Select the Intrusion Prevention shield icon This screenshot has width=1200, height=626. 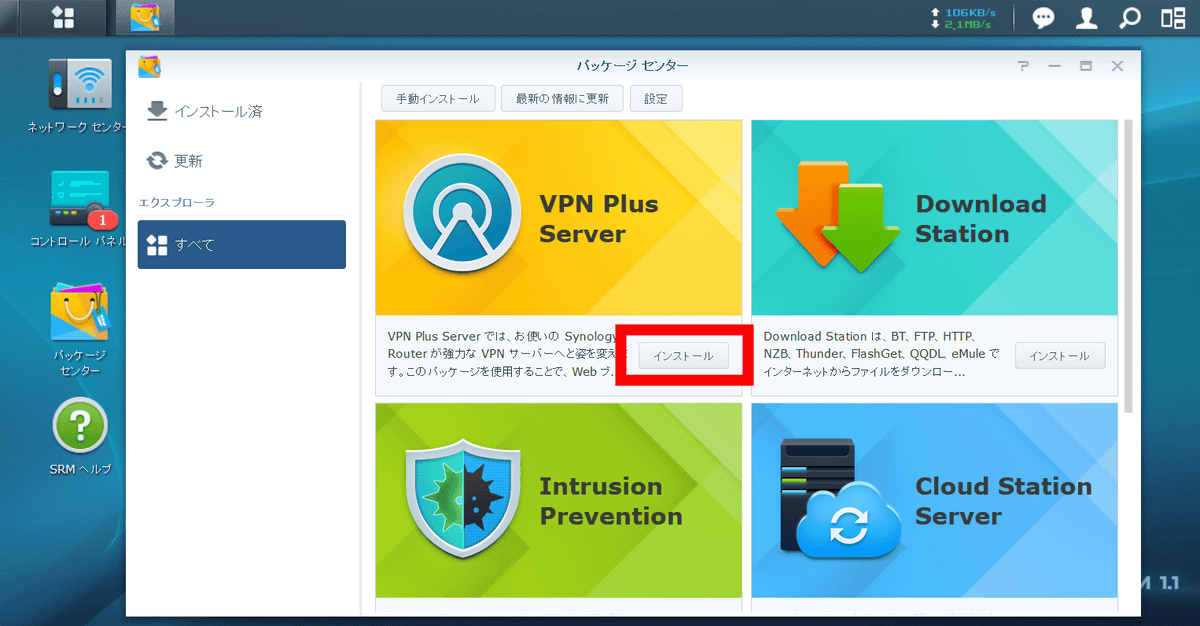pos(462,500)
